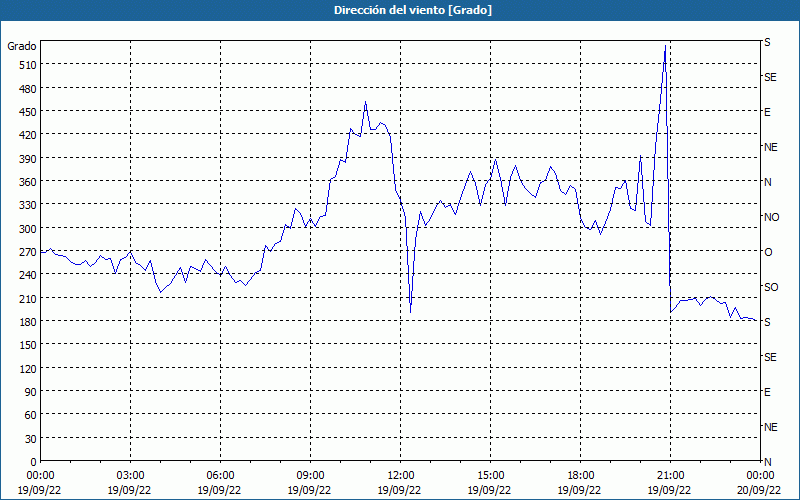Click the line's sharp dip just after 12:00
Viewport: 800px width, 500px height.
(410, 312)
